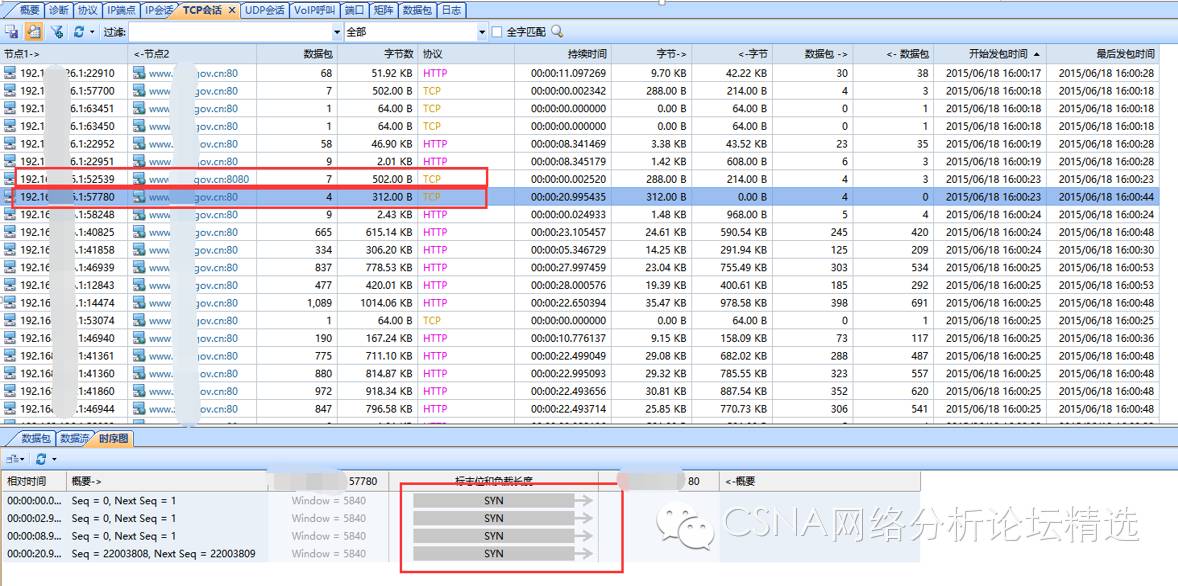Select the highlighted session row with port :57780
This screenshot has width=1178, height=586.
point(579,197)
